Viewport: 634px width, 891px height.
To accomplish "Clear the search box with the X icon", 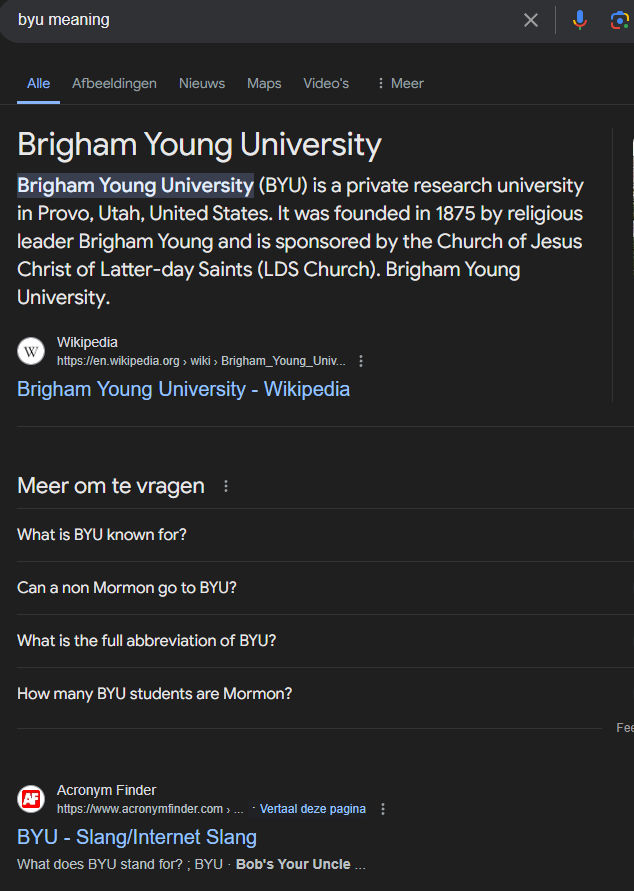I will click(x=531, y=20).
